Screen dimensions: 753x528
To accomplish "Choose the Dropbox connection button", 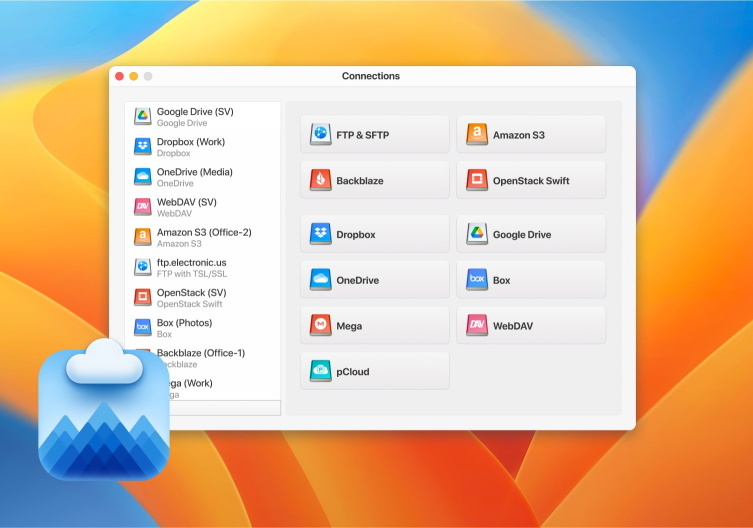I will point(375,234).
